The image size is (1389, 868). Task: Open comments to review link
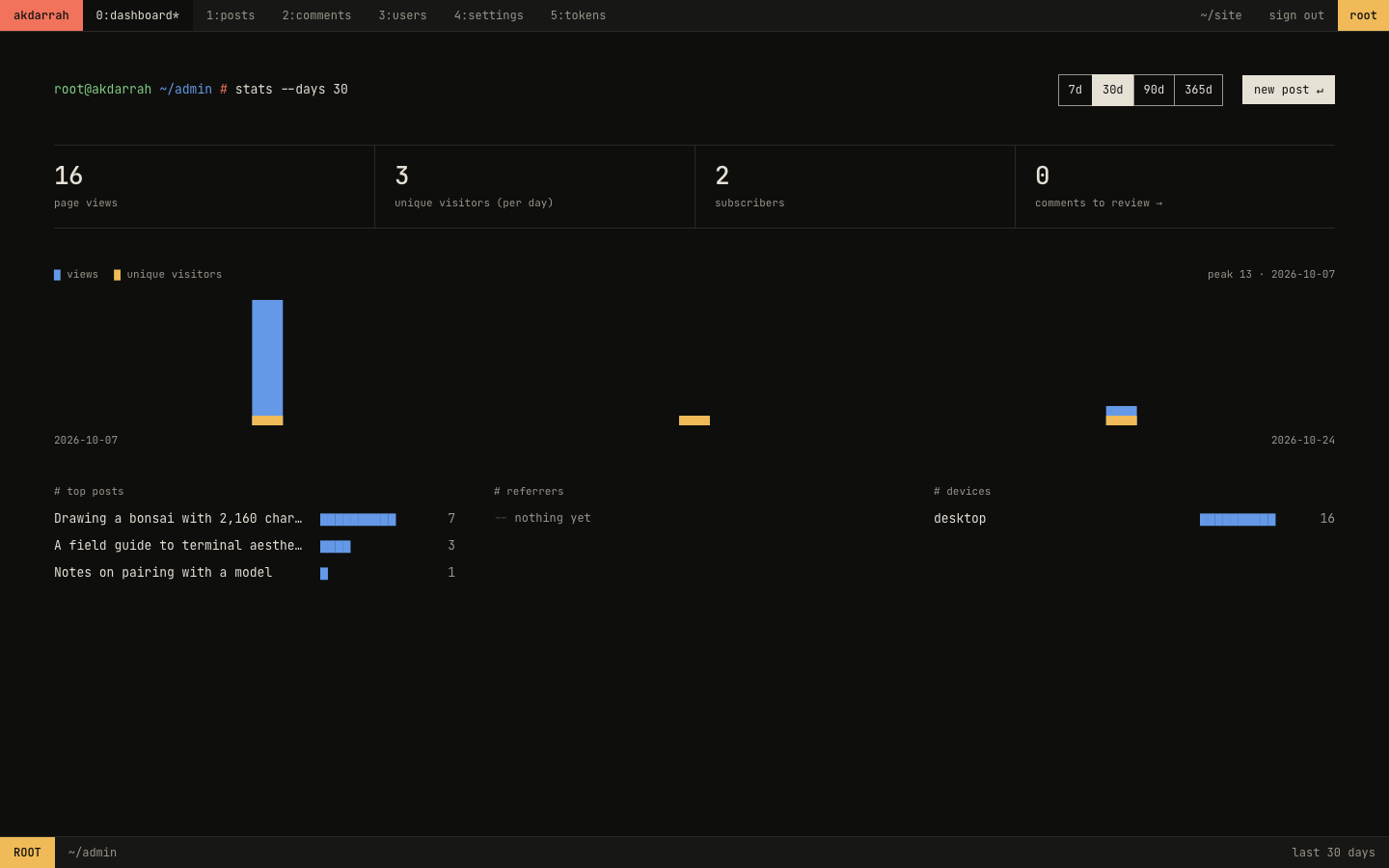1099,203
